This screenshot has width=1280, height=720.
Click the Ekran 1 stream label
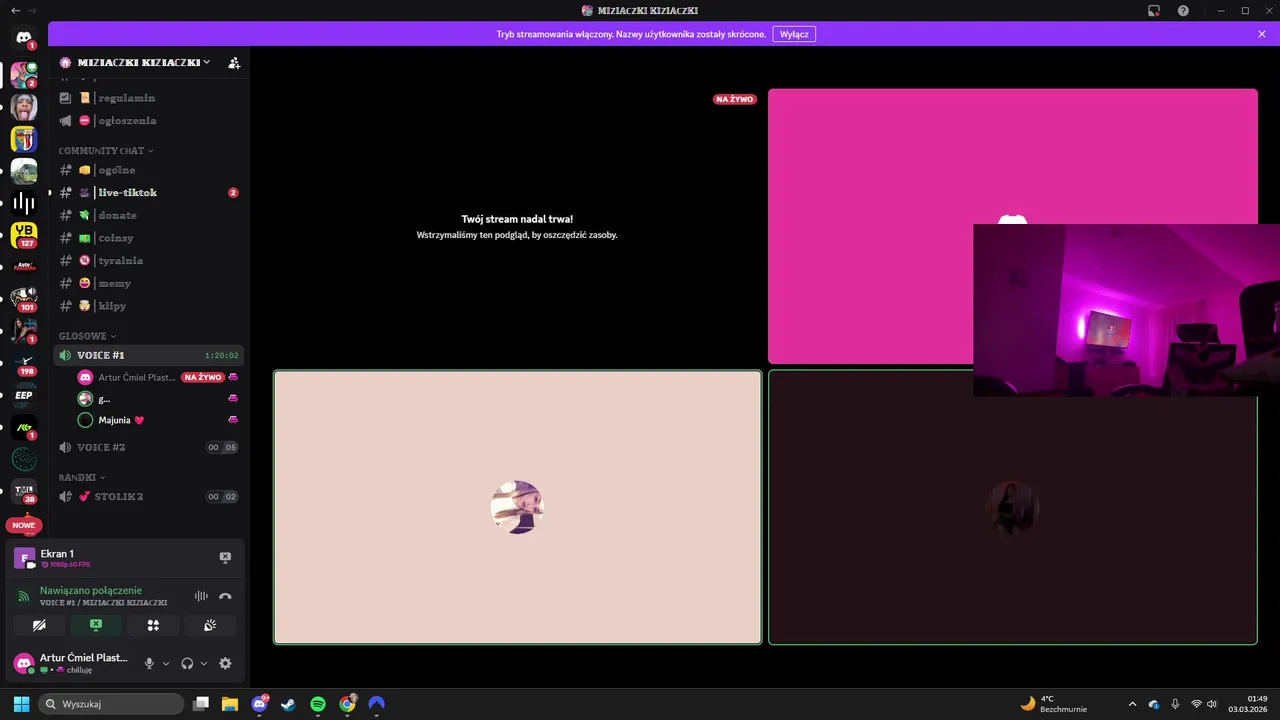tap(57, 554)
